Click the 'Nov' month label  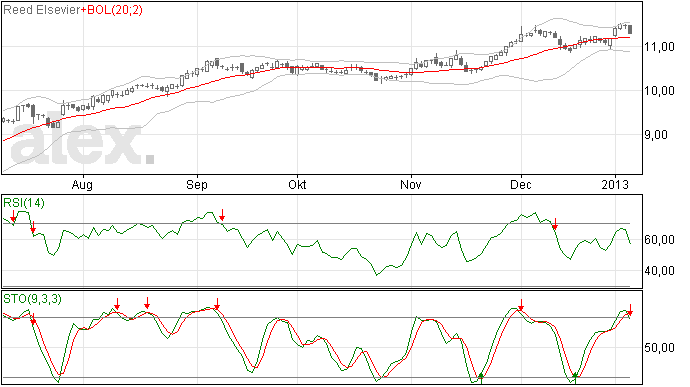[x=411, y=184]
